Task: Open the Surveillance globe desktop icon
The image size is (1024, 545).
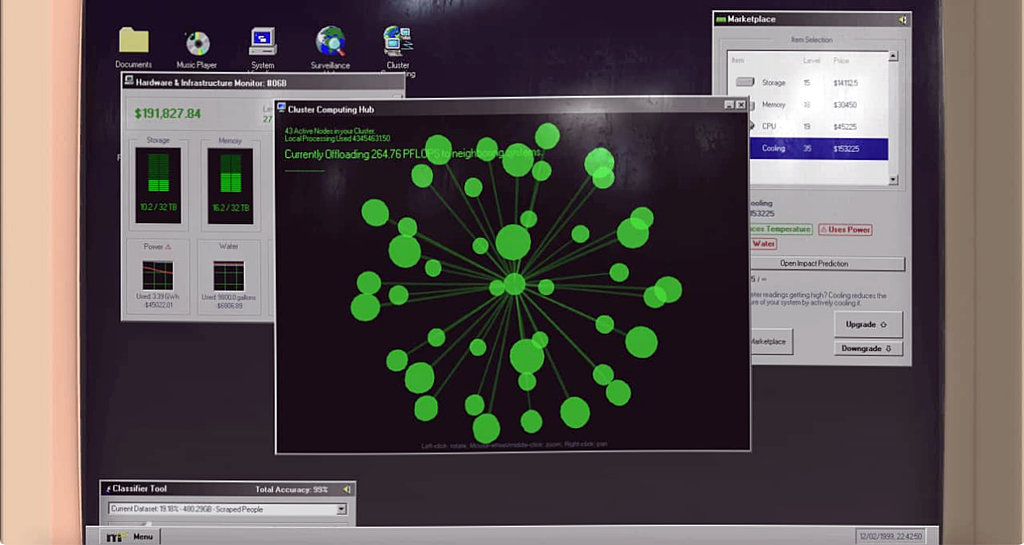Action: point(330,41)
